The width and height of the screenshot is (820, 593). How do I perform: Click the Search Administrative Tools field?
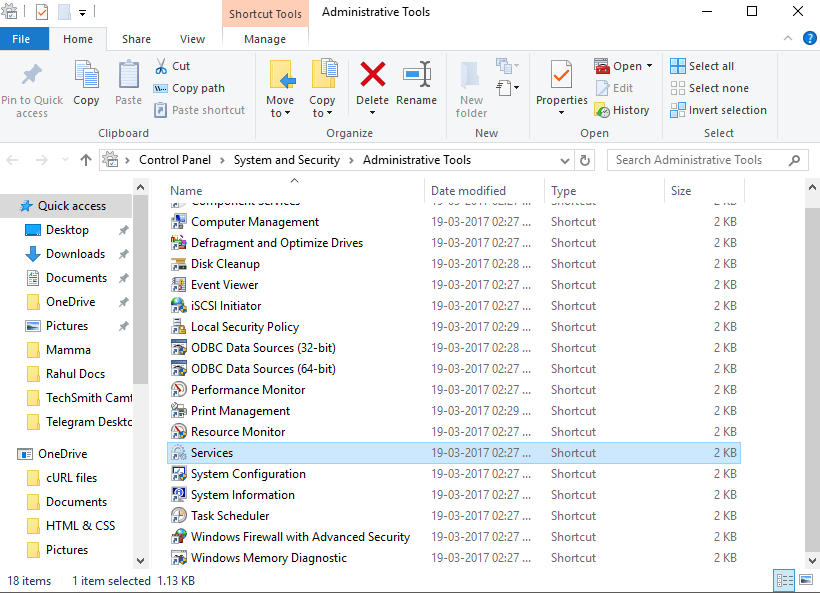pyautogui.click(x=698, y=160)
